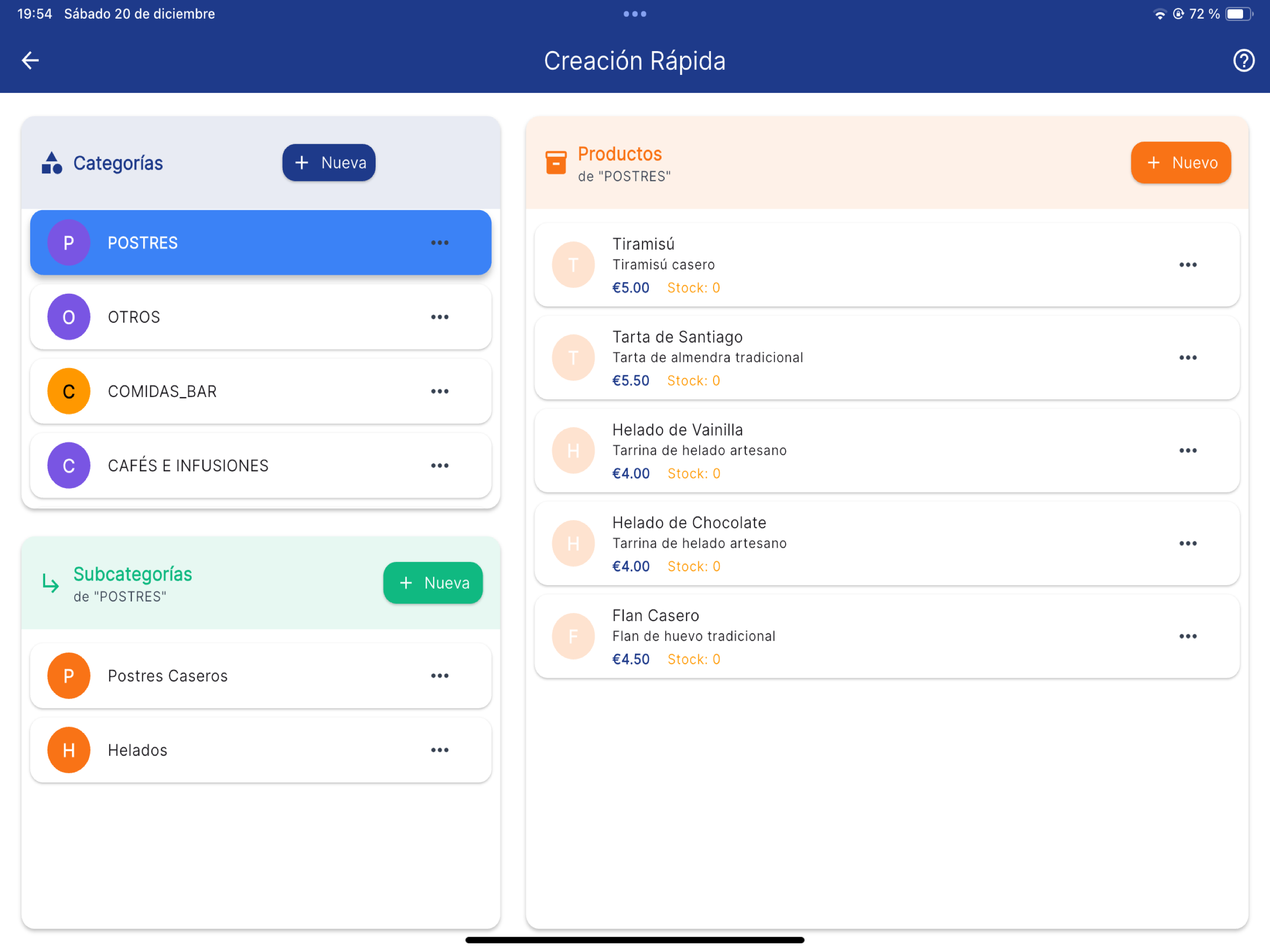
Task: Tap the battery status indicator
Action: [x=1238, y=14]
